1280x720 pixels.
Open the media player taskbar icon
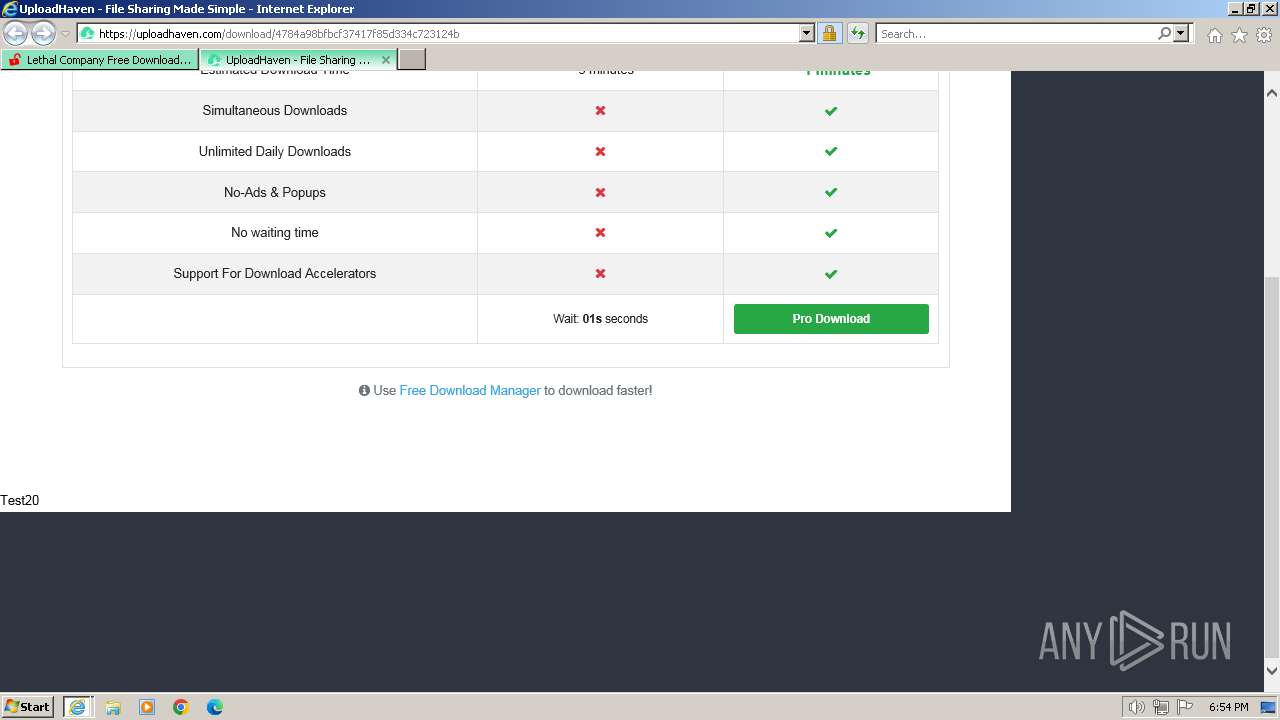pyautogui.click(x=147, y=707)
